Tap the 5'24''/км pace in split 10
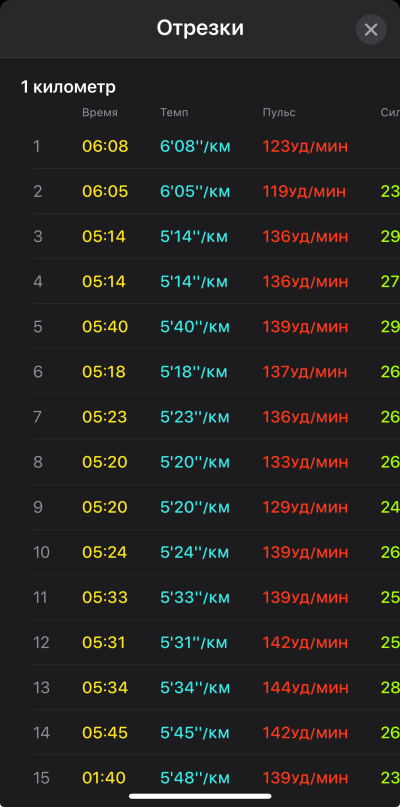Screen dimensions: 400x807 tap(195, 552)
